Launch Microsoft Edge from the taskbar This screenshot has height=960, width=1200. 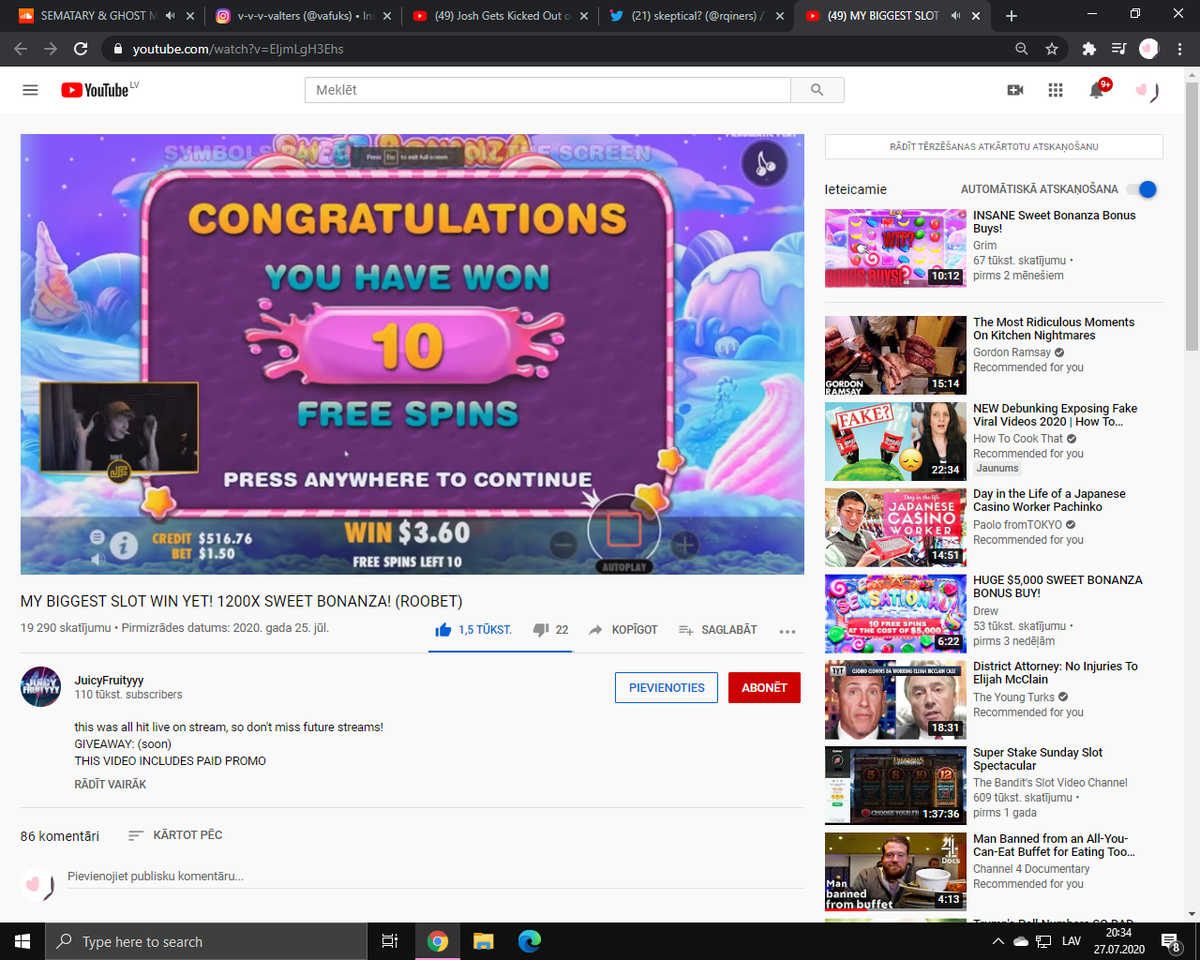point(529,941)
